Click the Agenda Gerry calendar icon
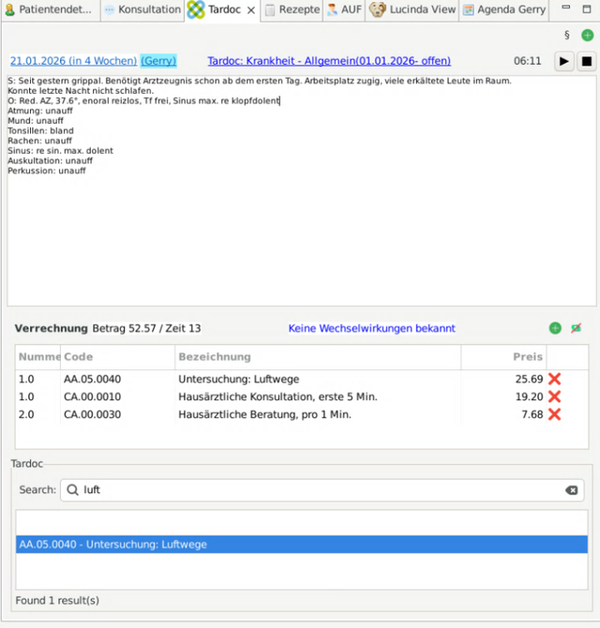The height and width of the screenshot is (628, 600). pos(468,10)
